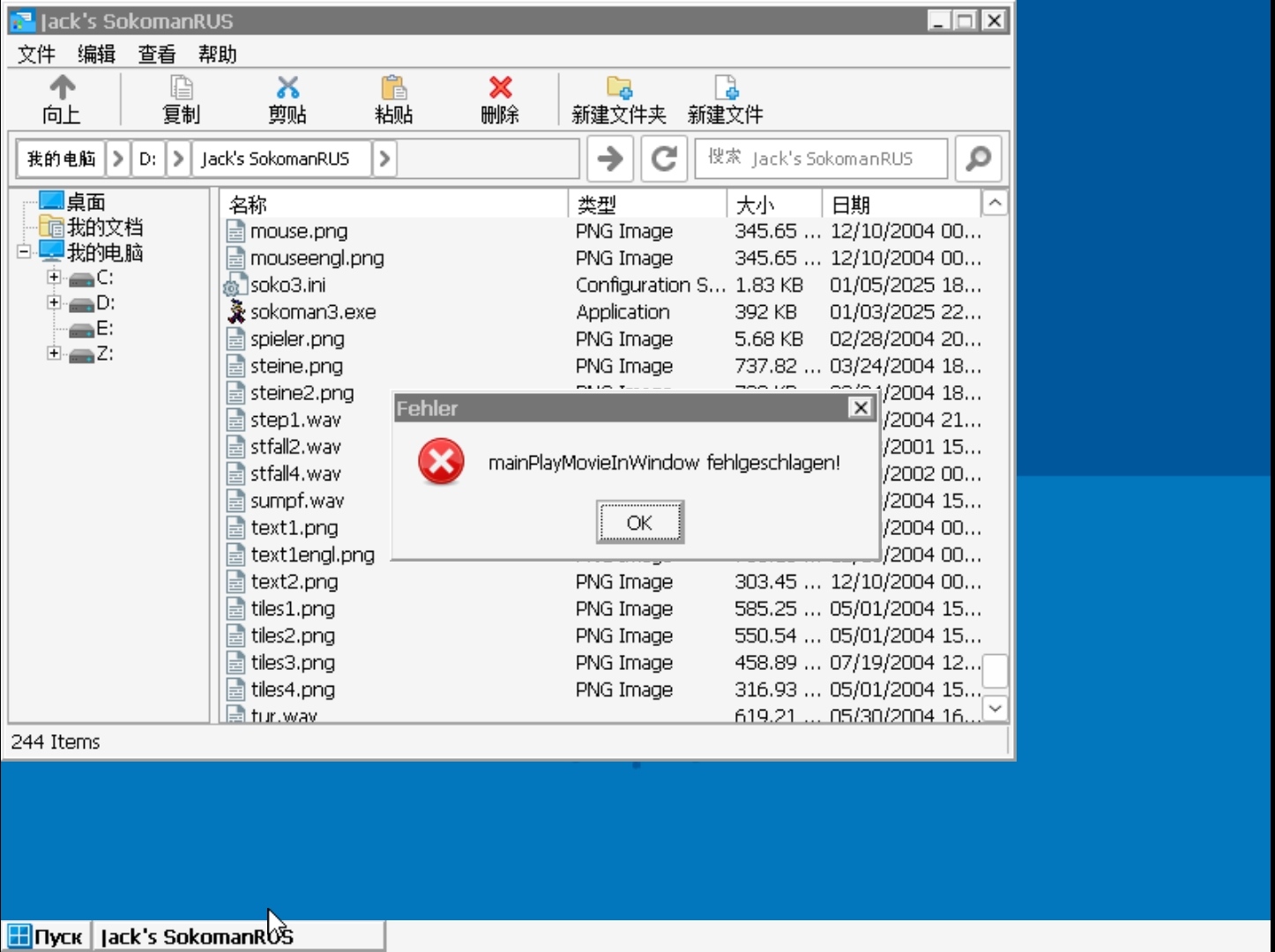Screen dimensions: 1275x952
Task: Select the My Documents (我的文档) folder icon
Action: click(51, 227)
